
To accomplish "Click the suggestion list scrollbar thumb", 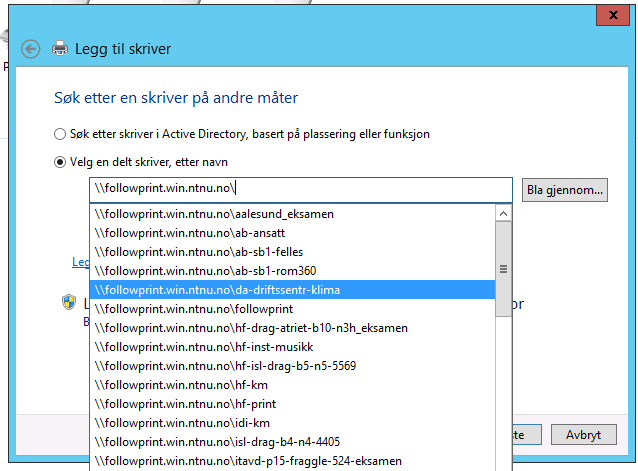I will 503,269.
